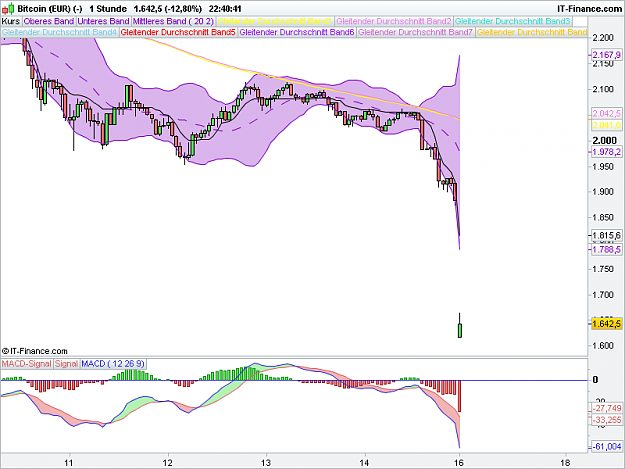This screenshot has height=469, width=625.
Task: Click the yellow average value 2.041,0
Action: 606,126
